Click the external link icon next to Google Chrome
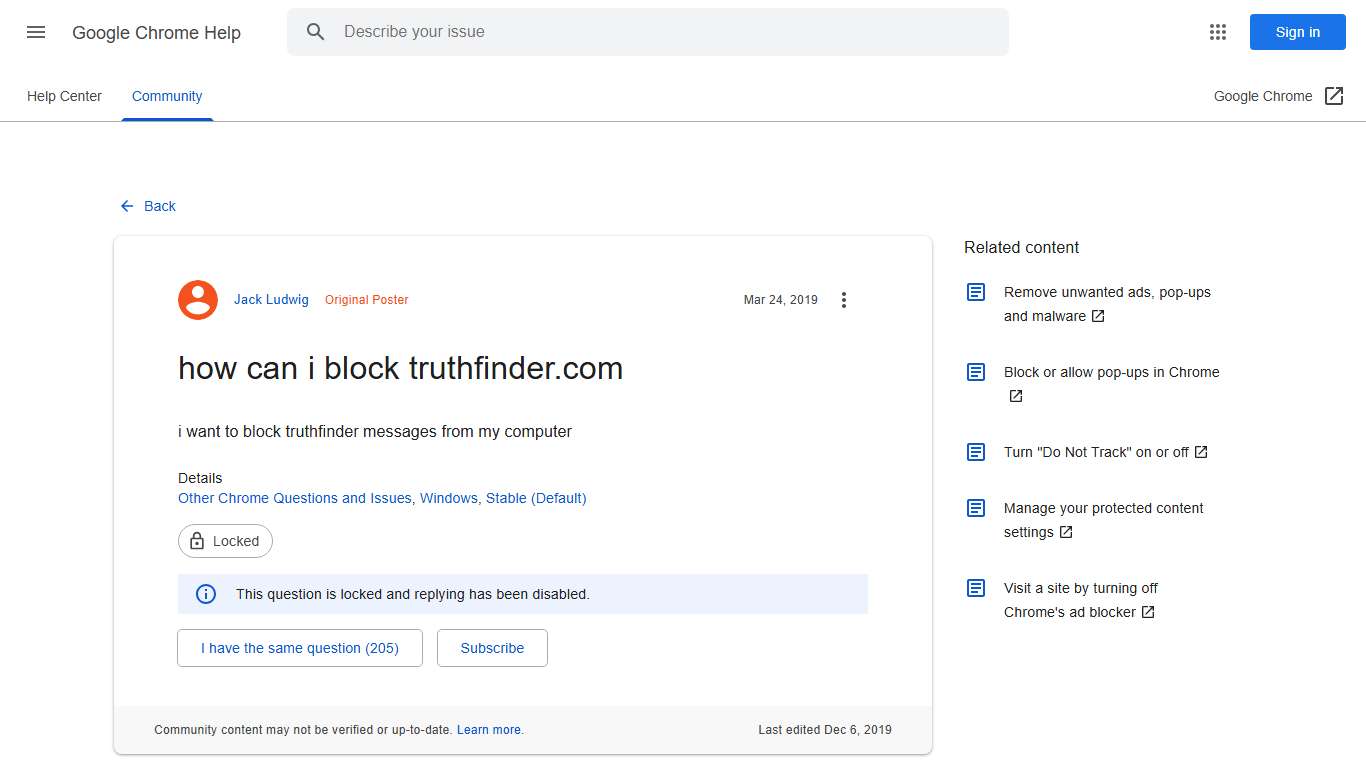1366x768 pixels. point(1334,95)
